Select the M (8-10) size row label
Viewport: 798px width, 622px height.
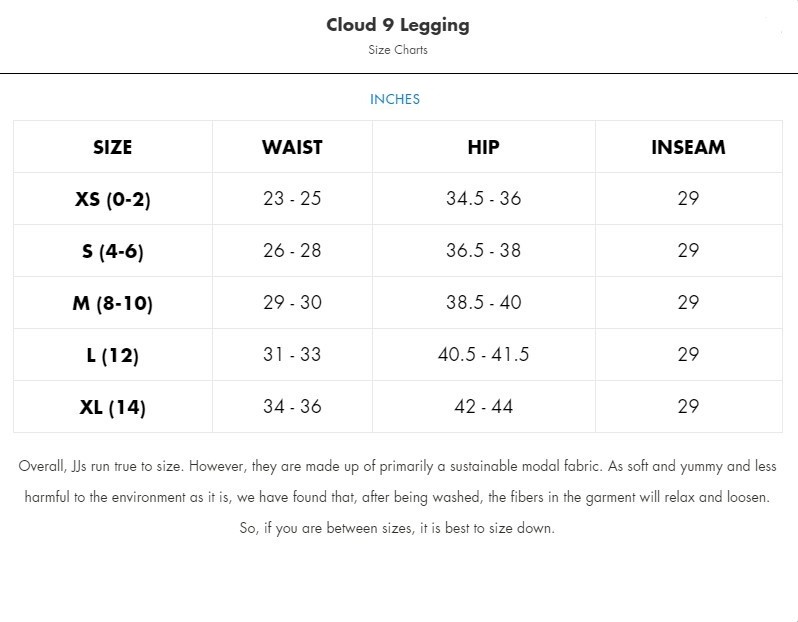tap(112, 303)
